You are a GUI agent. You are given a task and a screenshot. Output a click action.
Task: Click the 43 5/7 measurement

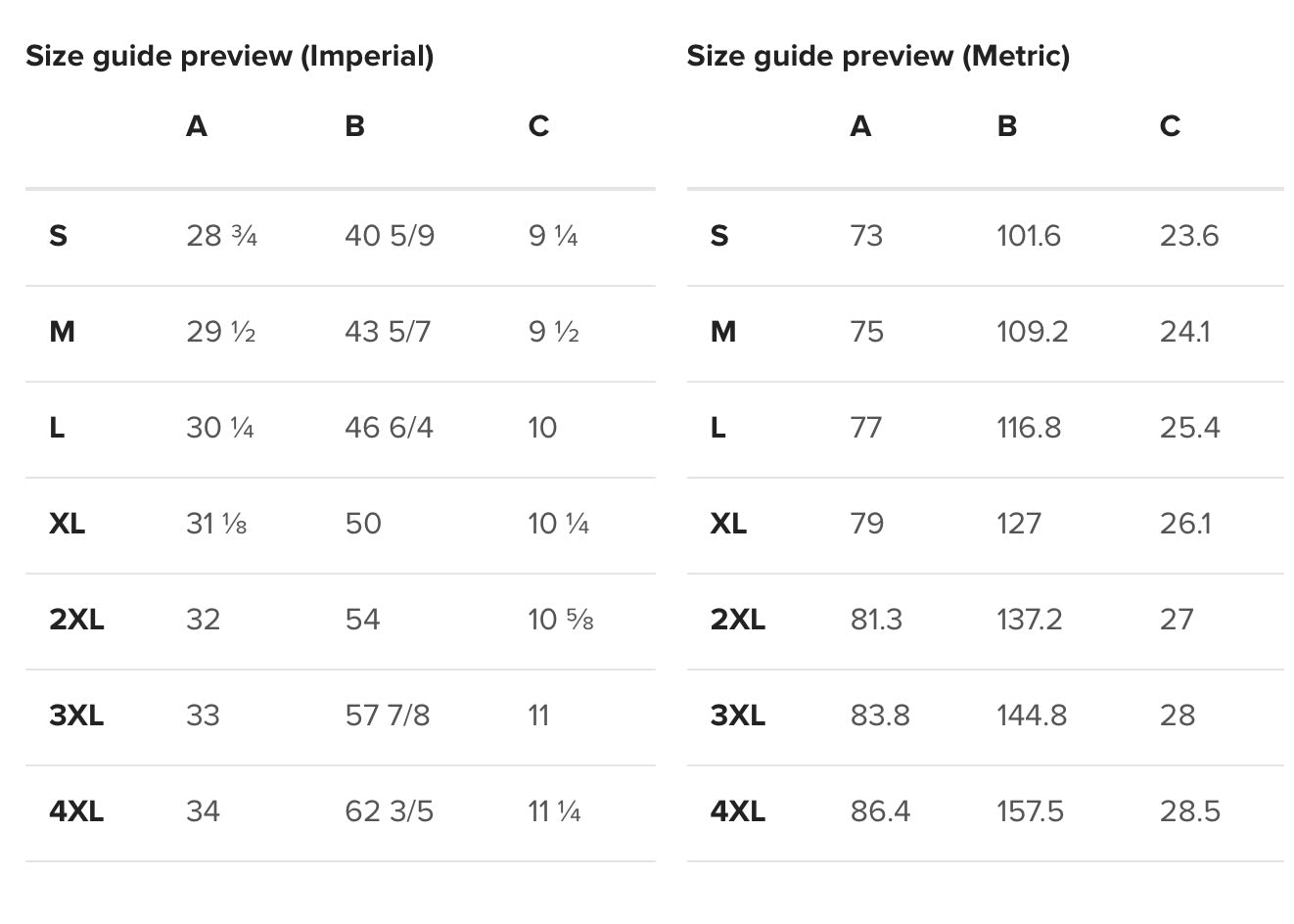coord(387,332)
